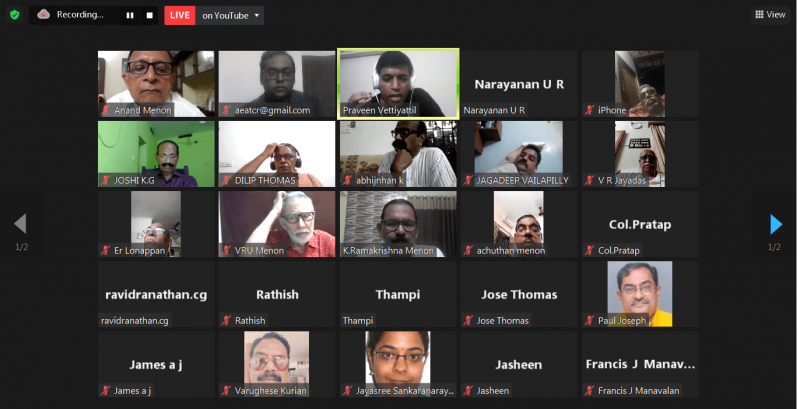
Task: Expand the on YouTube live dropdown
Action: coord(230,15)
